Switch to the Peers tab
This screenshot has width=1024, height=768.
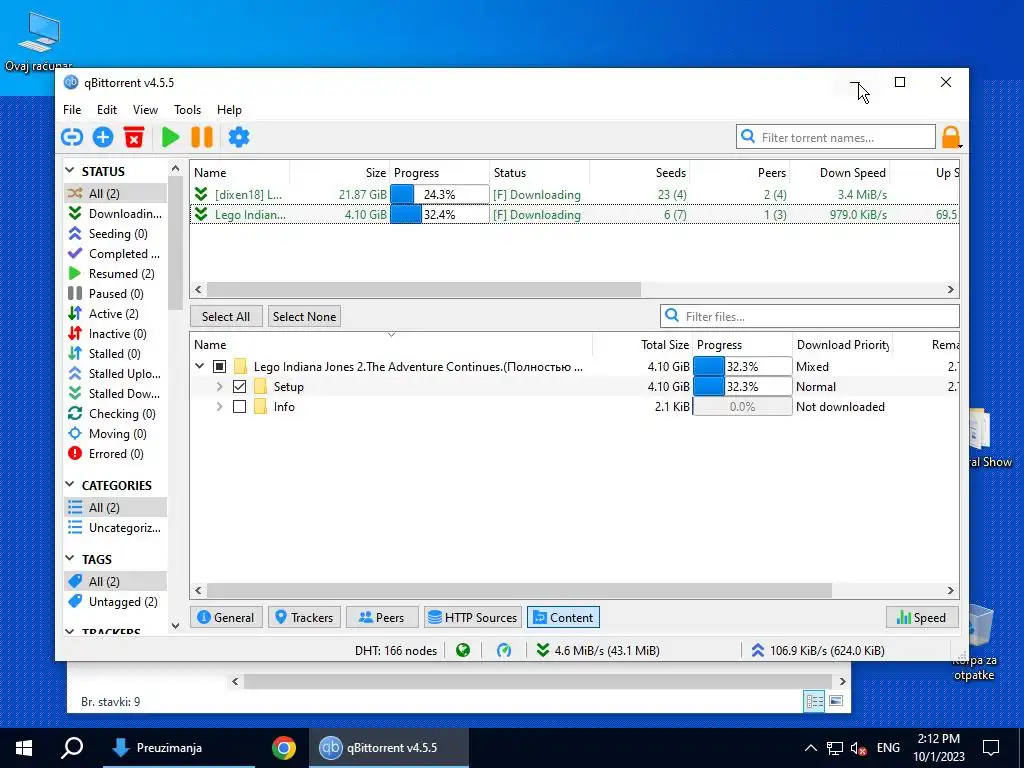381,617
